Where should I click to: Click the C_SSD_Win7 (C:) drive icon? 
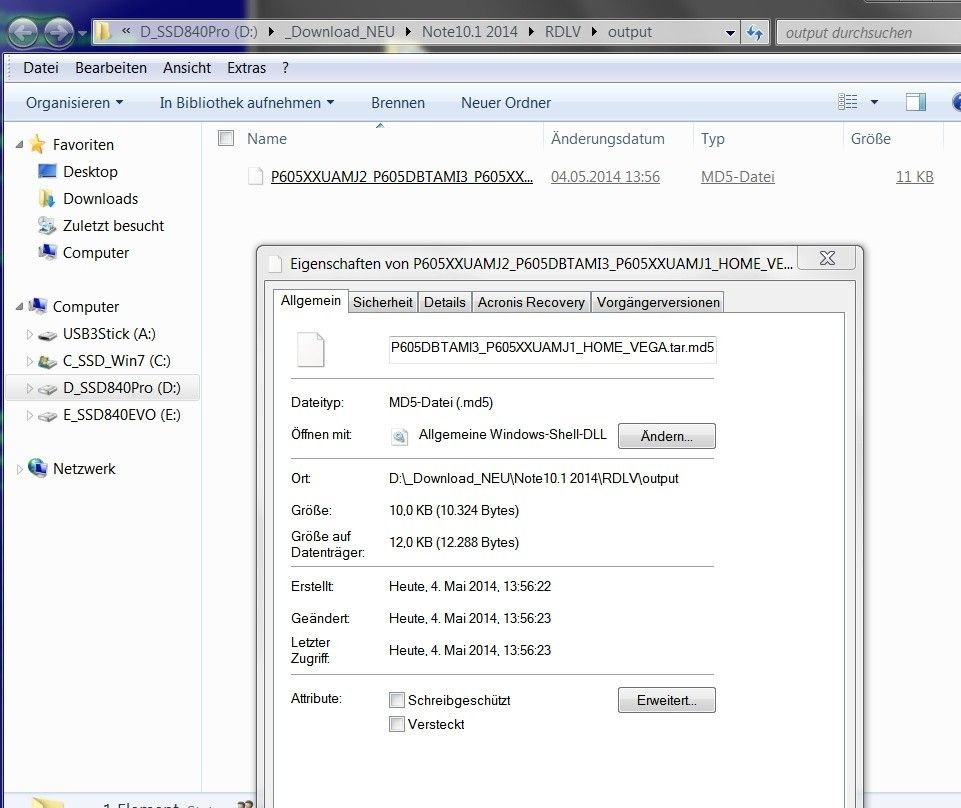[47, 361]
